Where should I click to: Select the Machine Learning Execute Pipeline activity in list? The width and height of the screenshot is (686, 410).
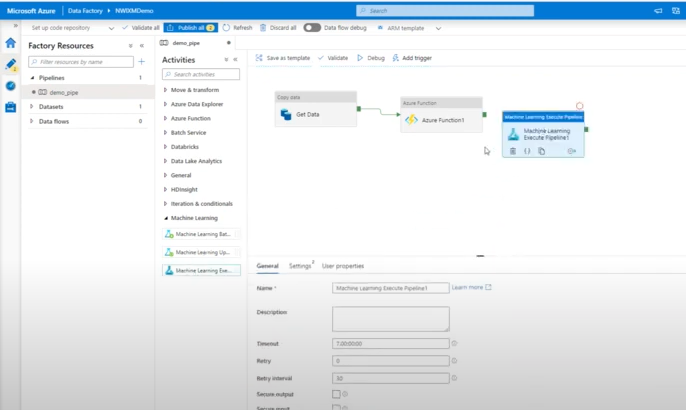click(201, 270)
